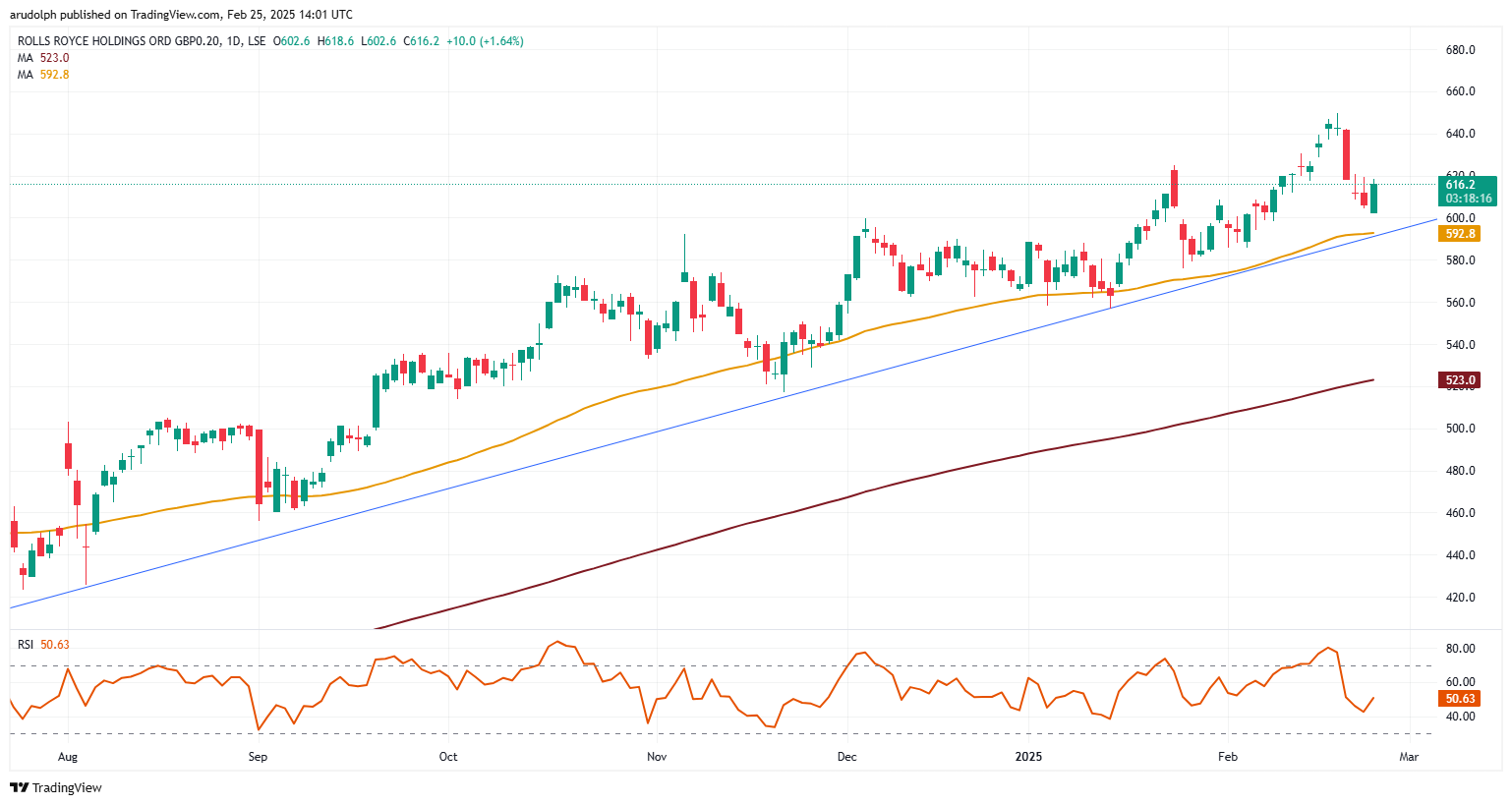The width and height of the screenshot is (1512, 805).
Task: Click the Sep label on the time axis
Action: click(x=258, y=757)
